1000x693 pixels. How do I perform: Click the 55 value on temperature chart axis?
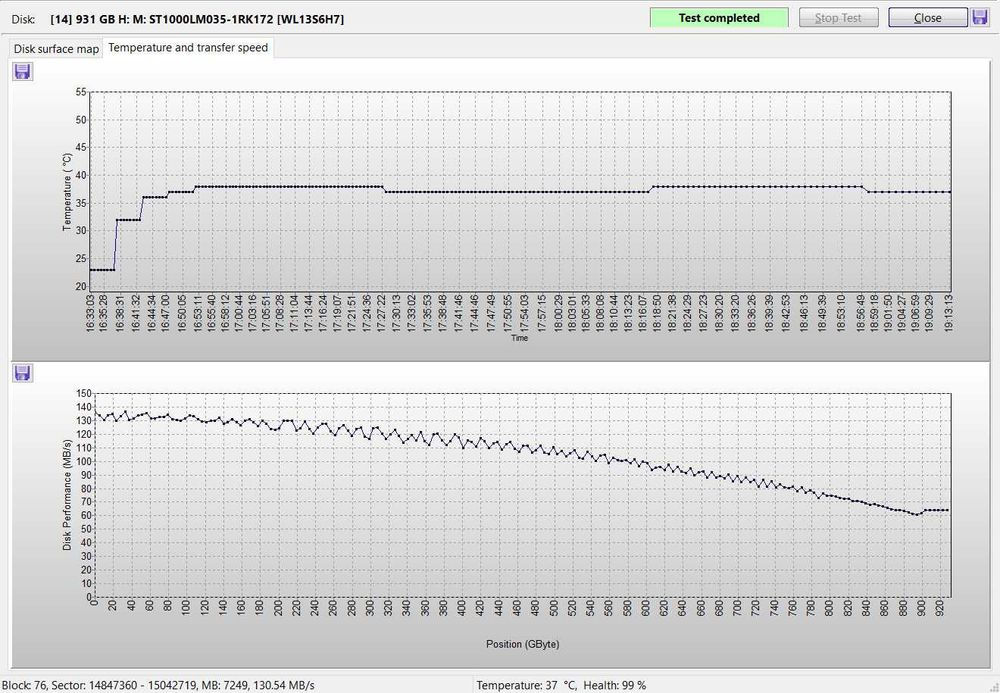(81, 92)
